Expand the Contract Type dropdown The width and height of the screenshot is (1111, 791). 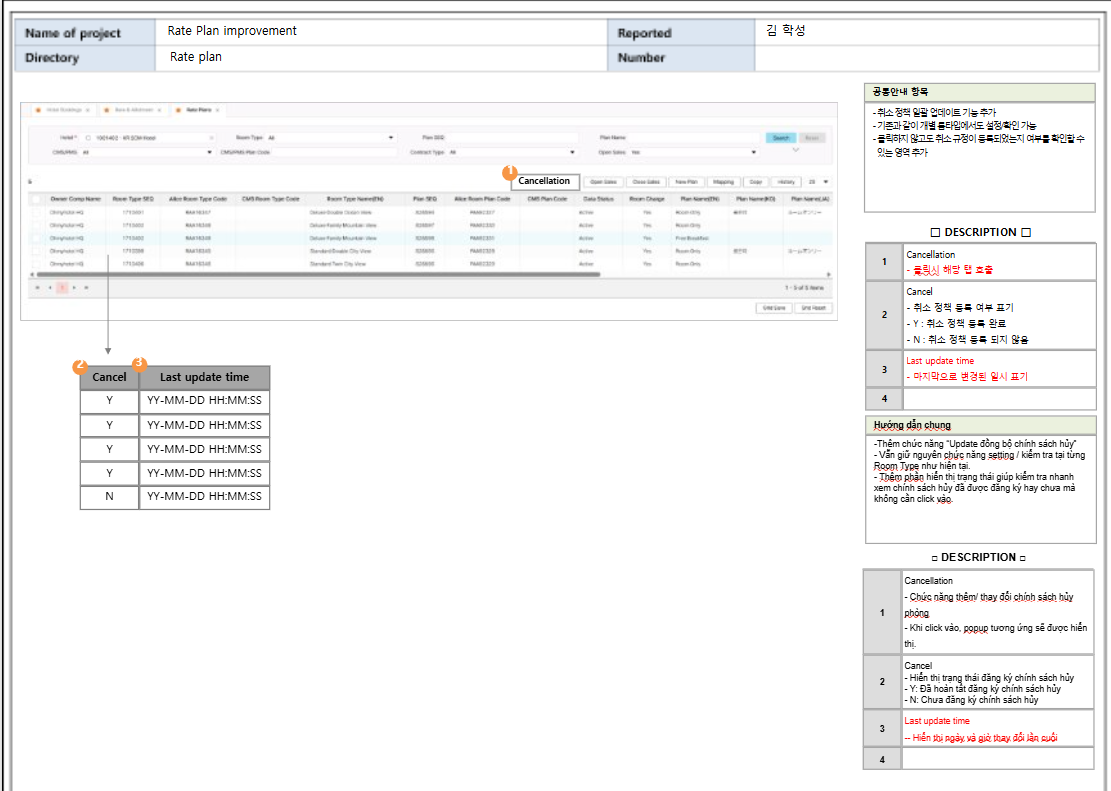[572, 153]
